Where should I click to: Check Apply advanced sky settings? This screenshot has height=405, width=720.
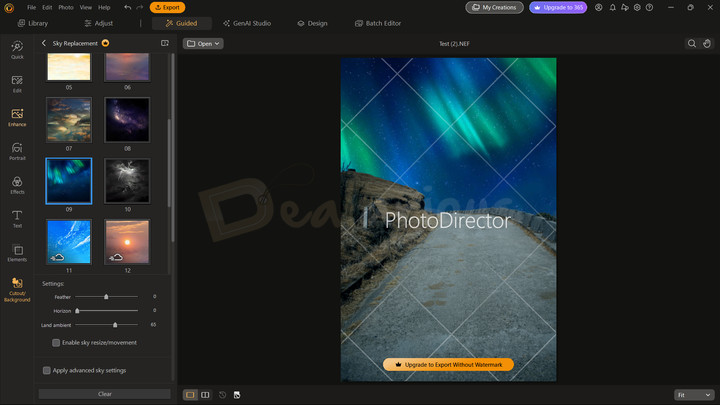tap(46, 370)
